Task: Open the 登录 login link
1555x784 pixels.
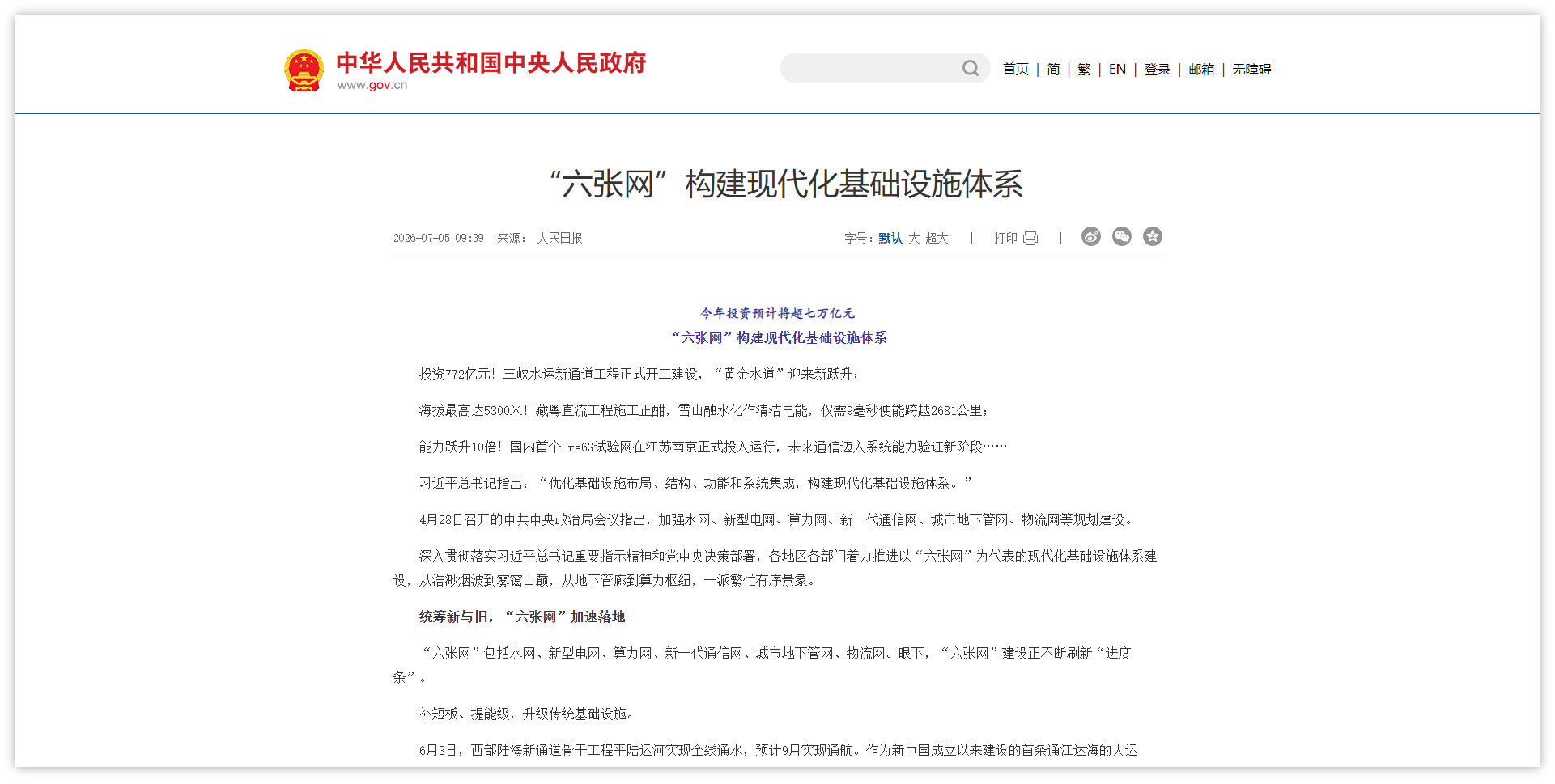Action: 1158,70
